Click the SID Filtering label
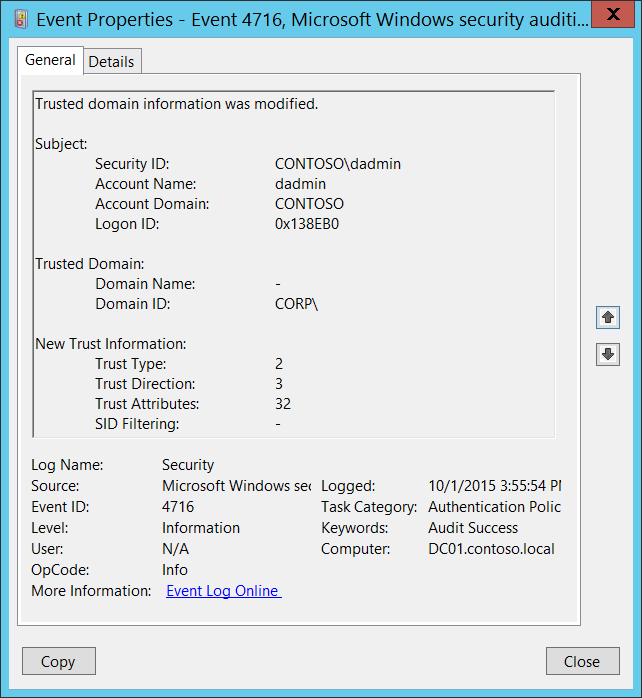The height and width of the screenshot is (698, 642). point(137,424)
